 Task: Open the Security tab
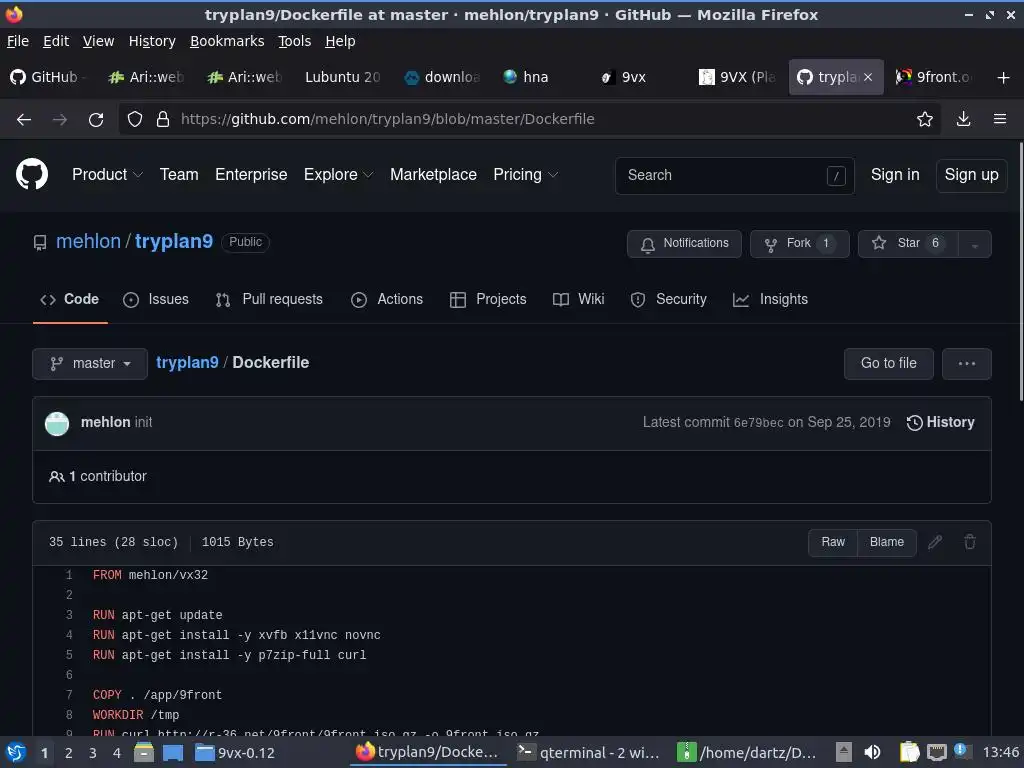point(669,299)
